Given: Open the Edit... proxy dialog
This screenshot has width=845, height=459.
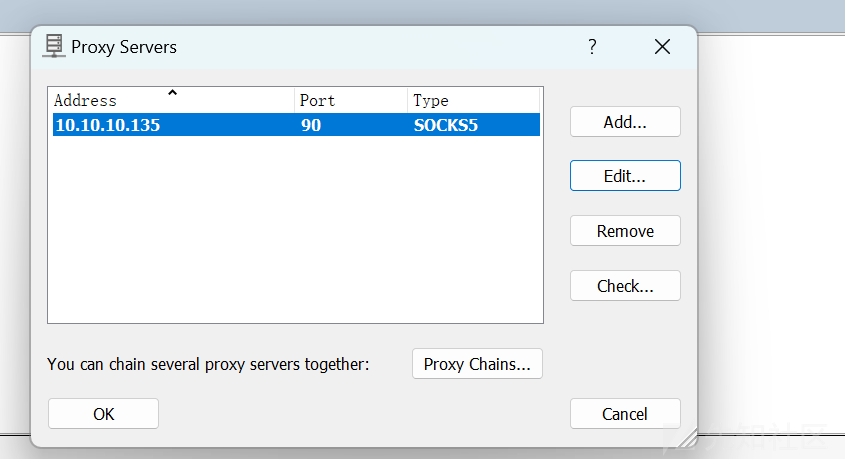Looking at the screenshot, I should coord(625,176).
